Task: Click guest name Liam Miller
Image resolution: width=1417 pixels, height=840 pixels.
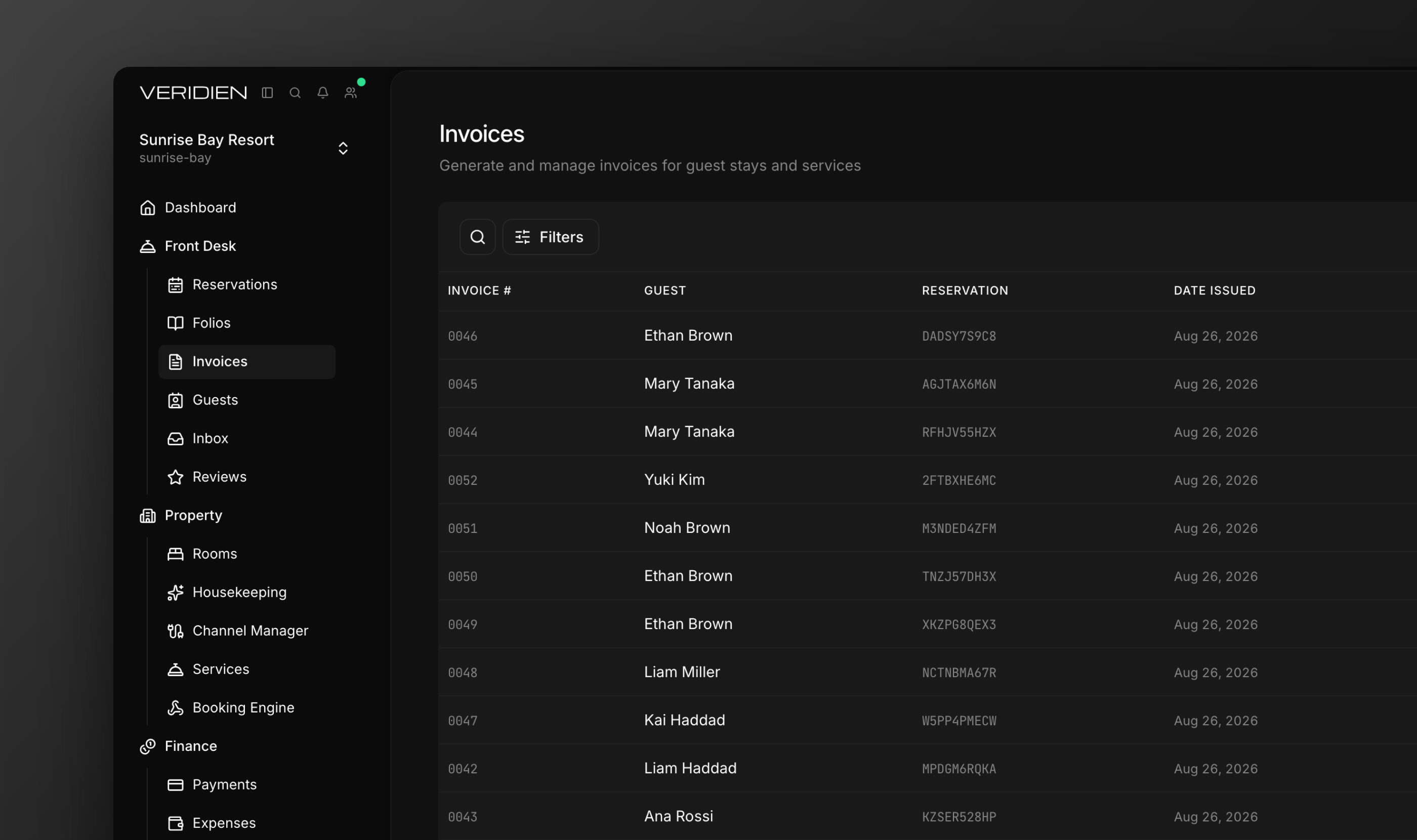Action: (x=682, y=673)
